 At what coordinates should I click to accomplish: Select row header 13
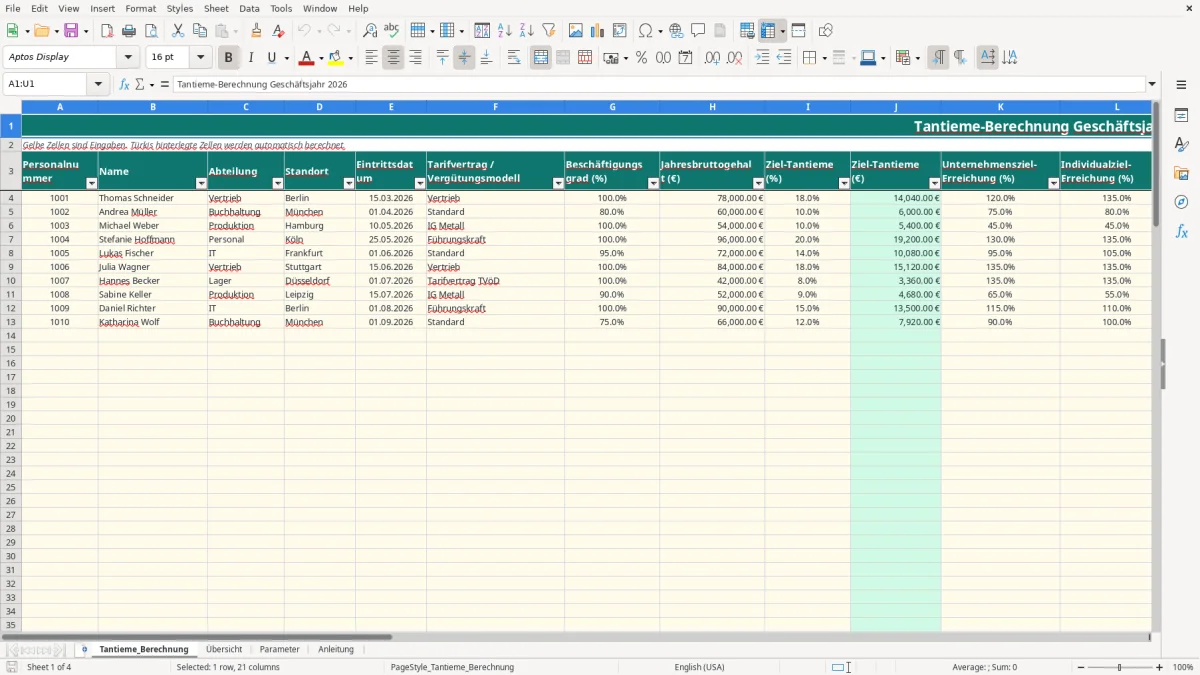click(x=11, y=322)
